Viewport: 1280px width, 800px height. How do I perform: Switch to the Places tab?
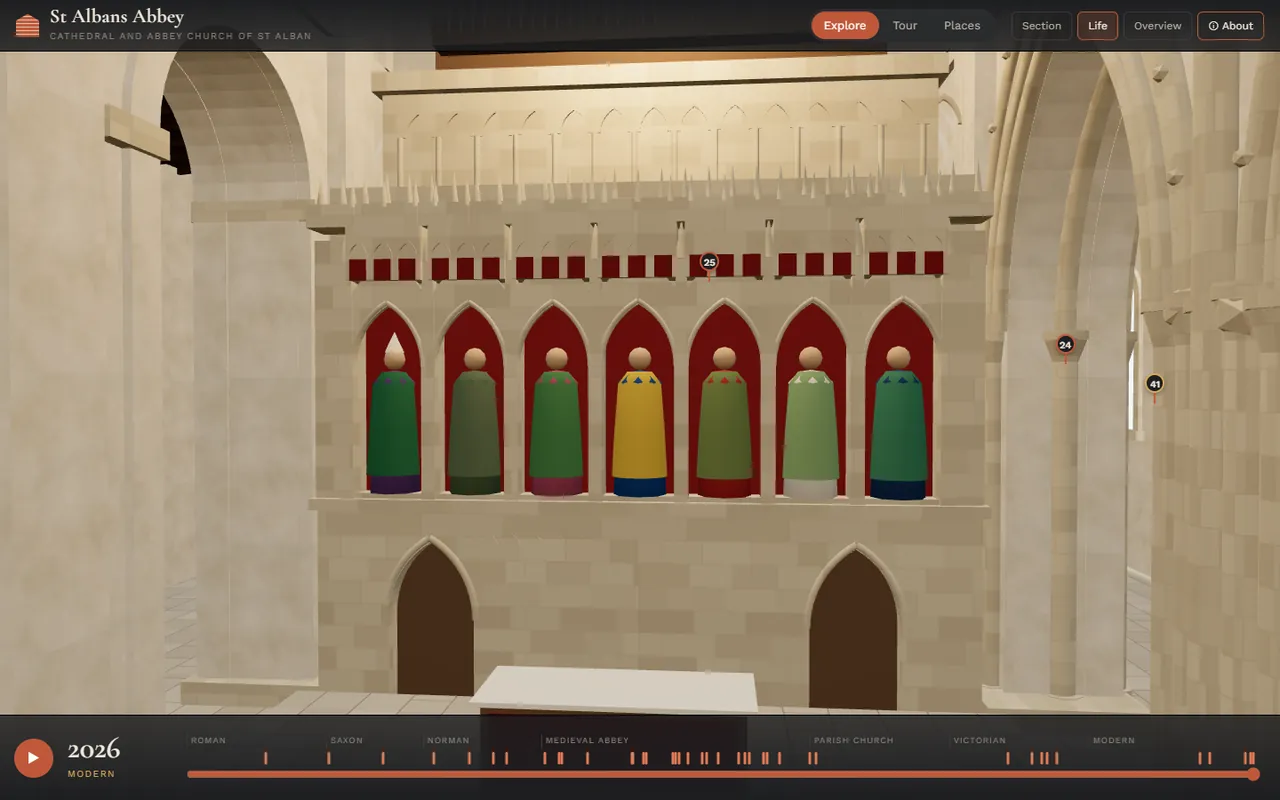point(962,26)
